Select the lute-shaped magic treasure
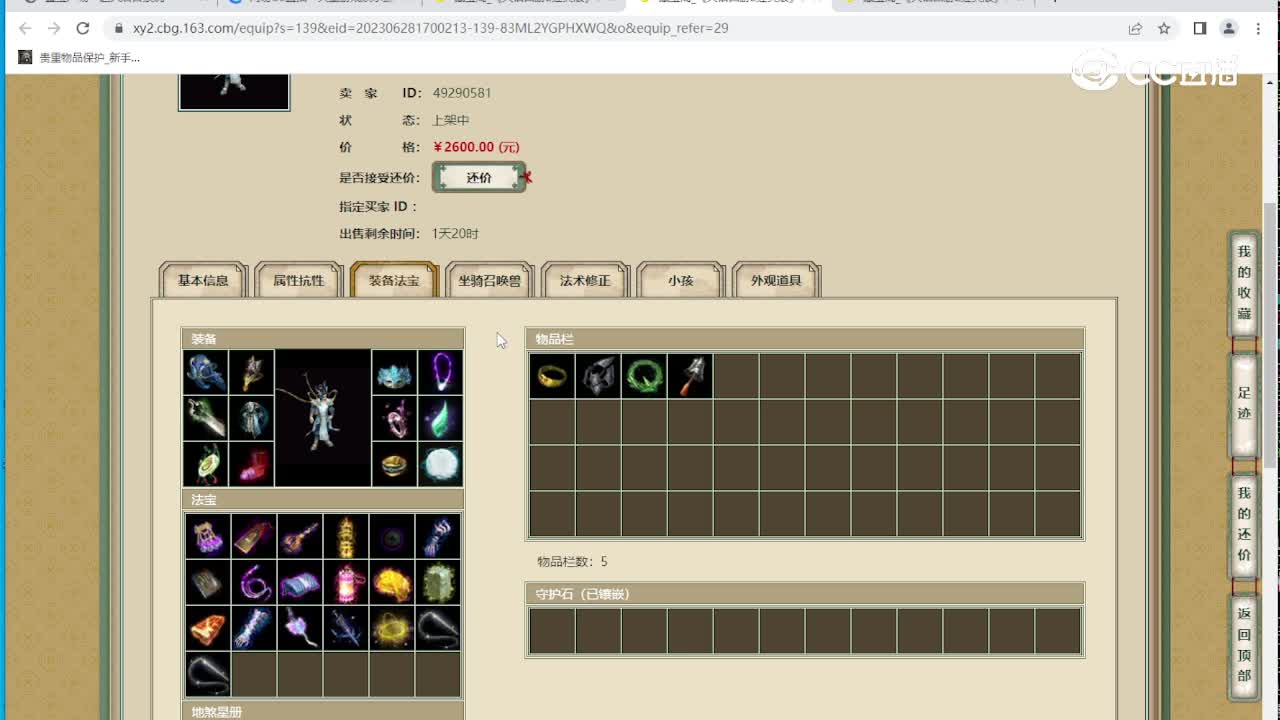 [x=300, y=536]
